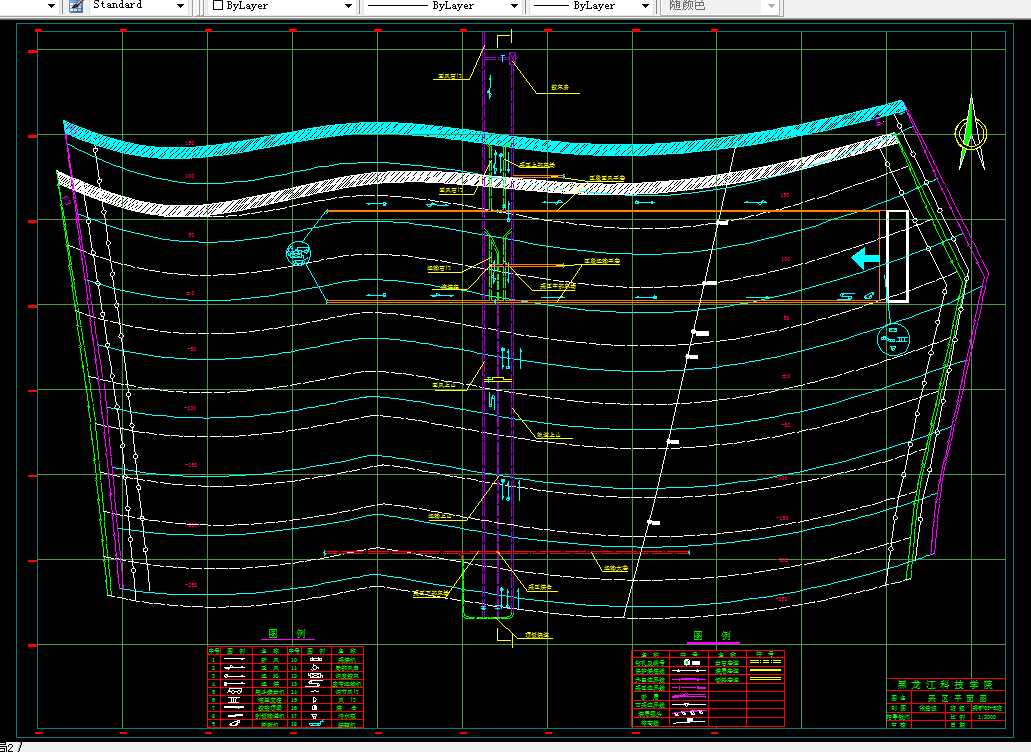Select the red-bordered left legend table
The height and width of the screenshot is (752, 1031).
(x=285, y=687)
